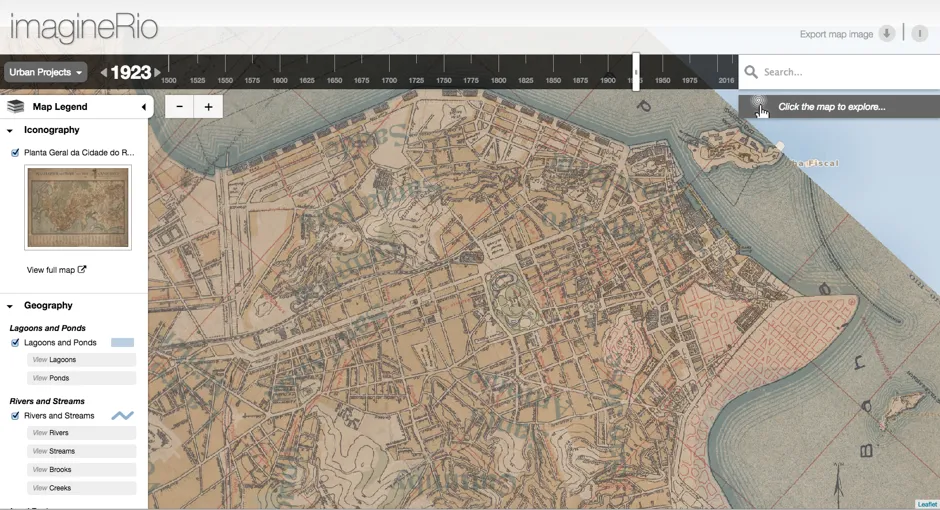Jump to 1950 on the timeline
Image resolution: width=940 pixels, height=510 pixels.
click(x=662, y=80)
